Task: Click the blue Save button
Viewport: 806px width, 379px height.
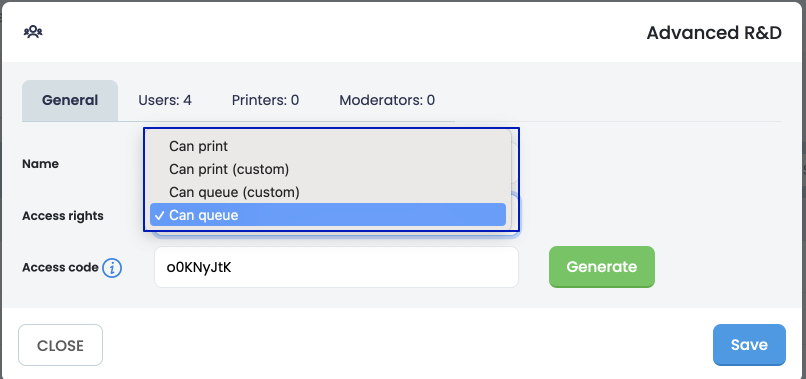Action: 749,345
